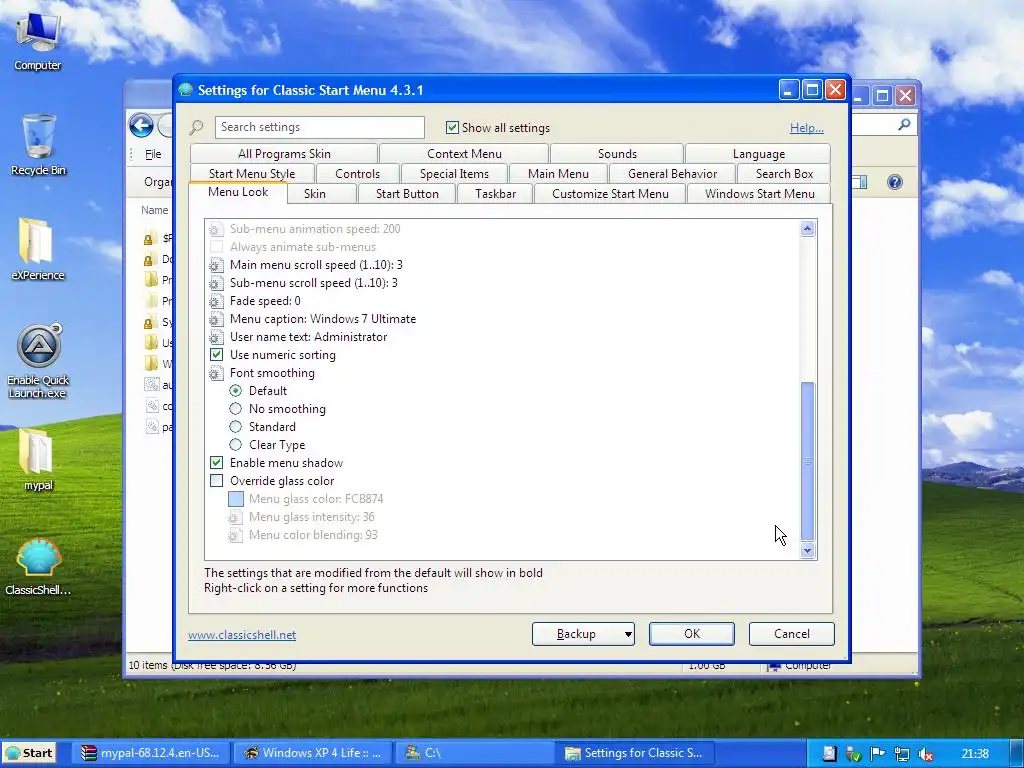Click the OK button
The height and width of the screenshot is (768, 1024).
point(692,633)
